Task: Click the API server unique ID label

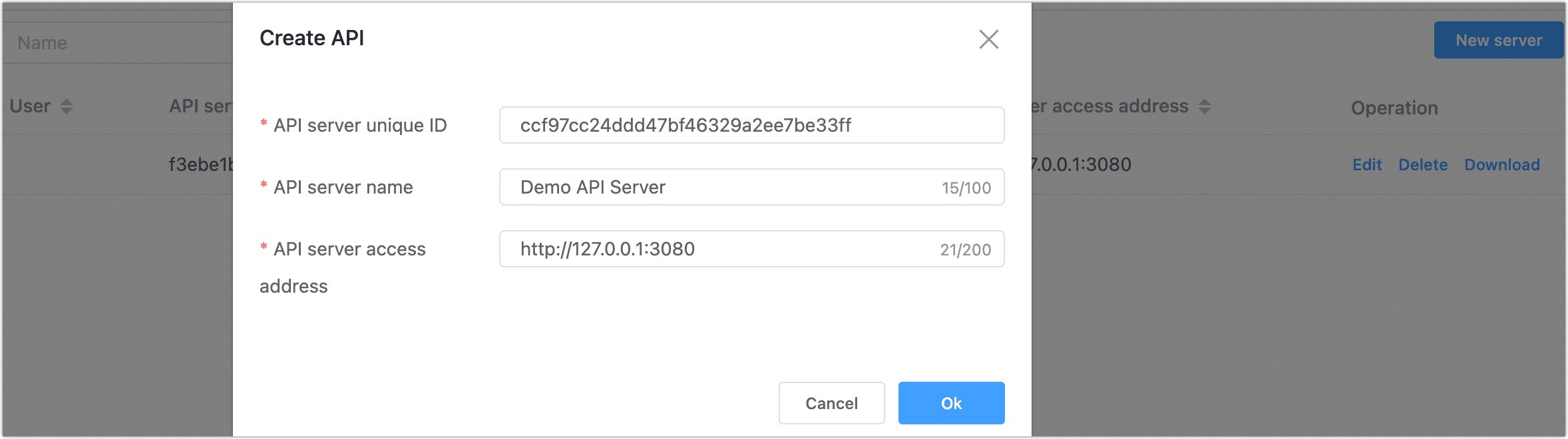Action: point(360,125)
